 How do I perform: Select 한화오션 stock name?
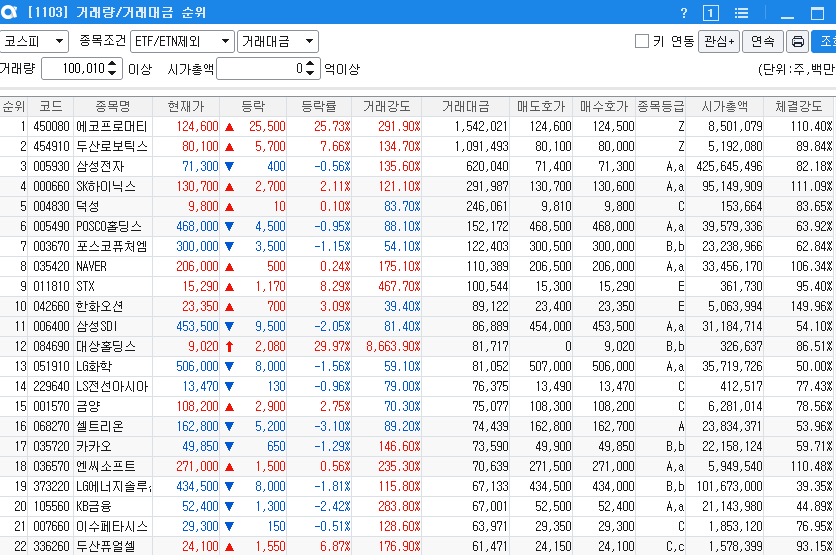(x=100, y=307)
